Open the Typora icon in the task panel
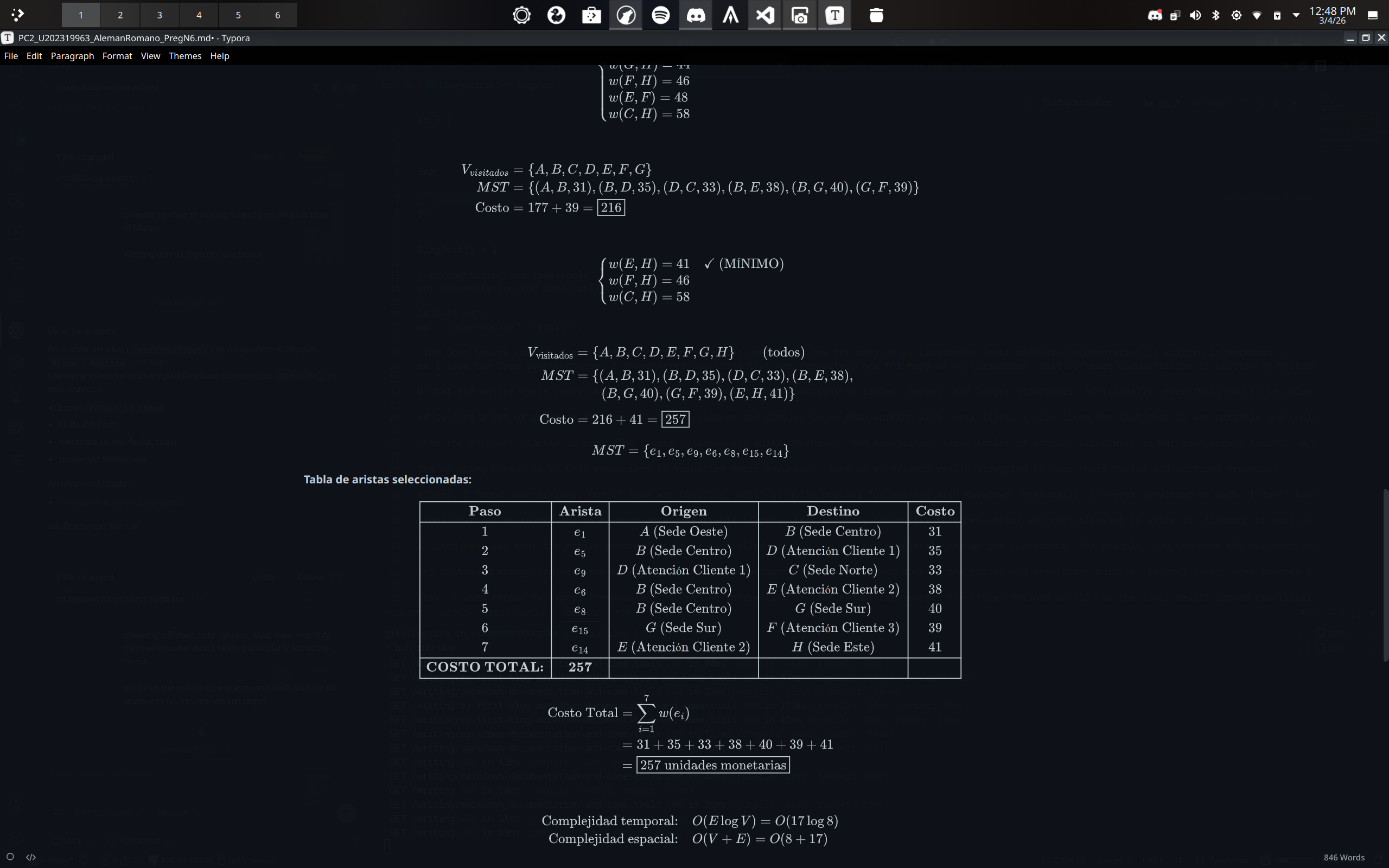 coord(834,15)
